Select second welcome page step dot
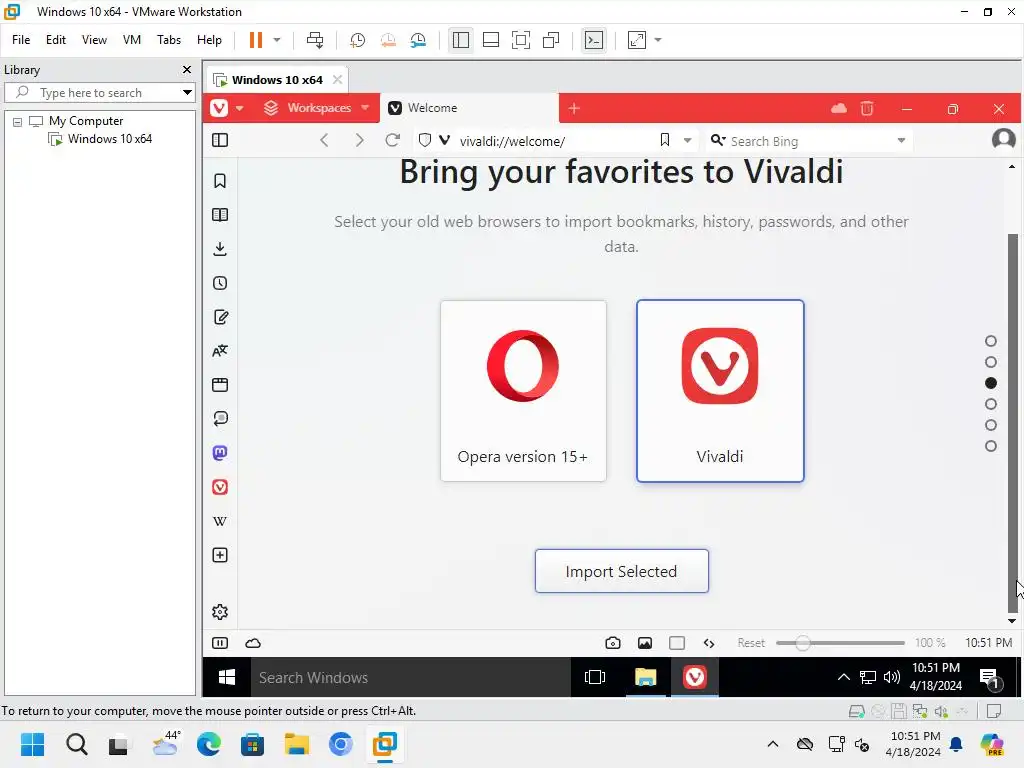This screenshot has width=1024, height=768. 991,362
